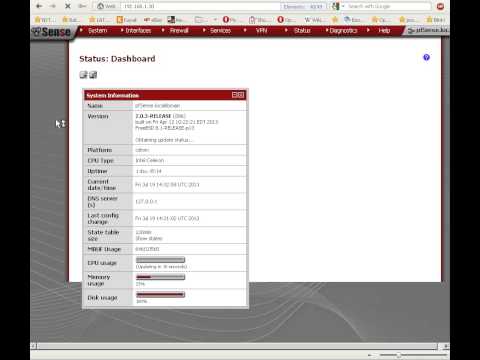This screenshot has width=480, height=360.
Task: Click the MBUF Usage row label
Action: click(x=104, y=249)
